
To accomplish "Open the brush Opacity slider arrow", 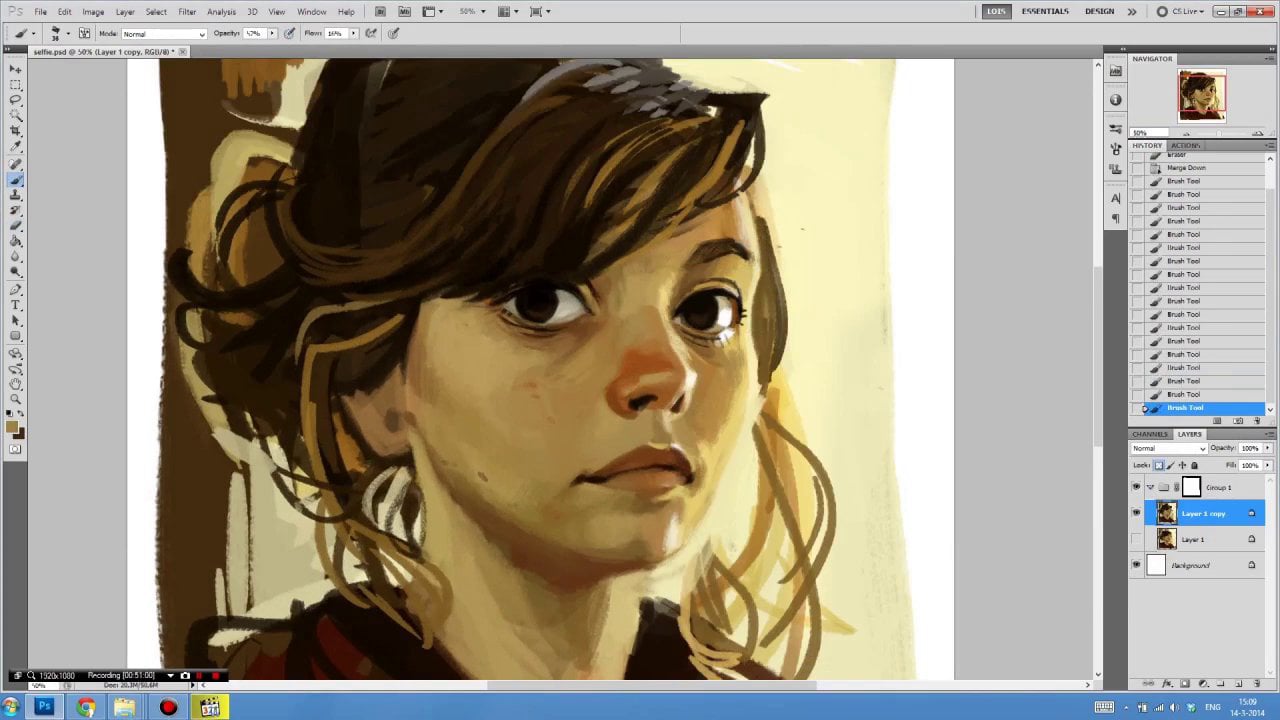I will tap(272, 33).
